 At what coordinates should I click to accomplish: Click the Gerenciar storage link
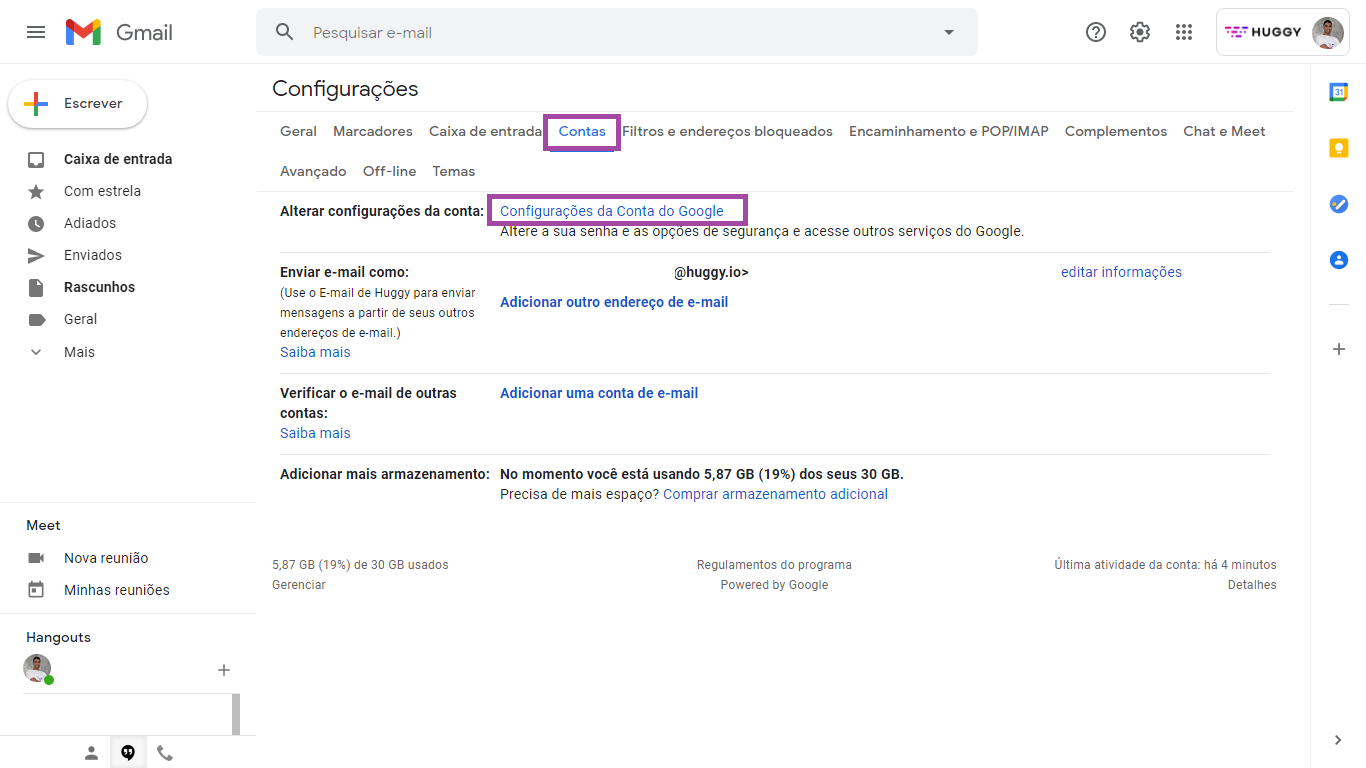[x=299, y=585]
